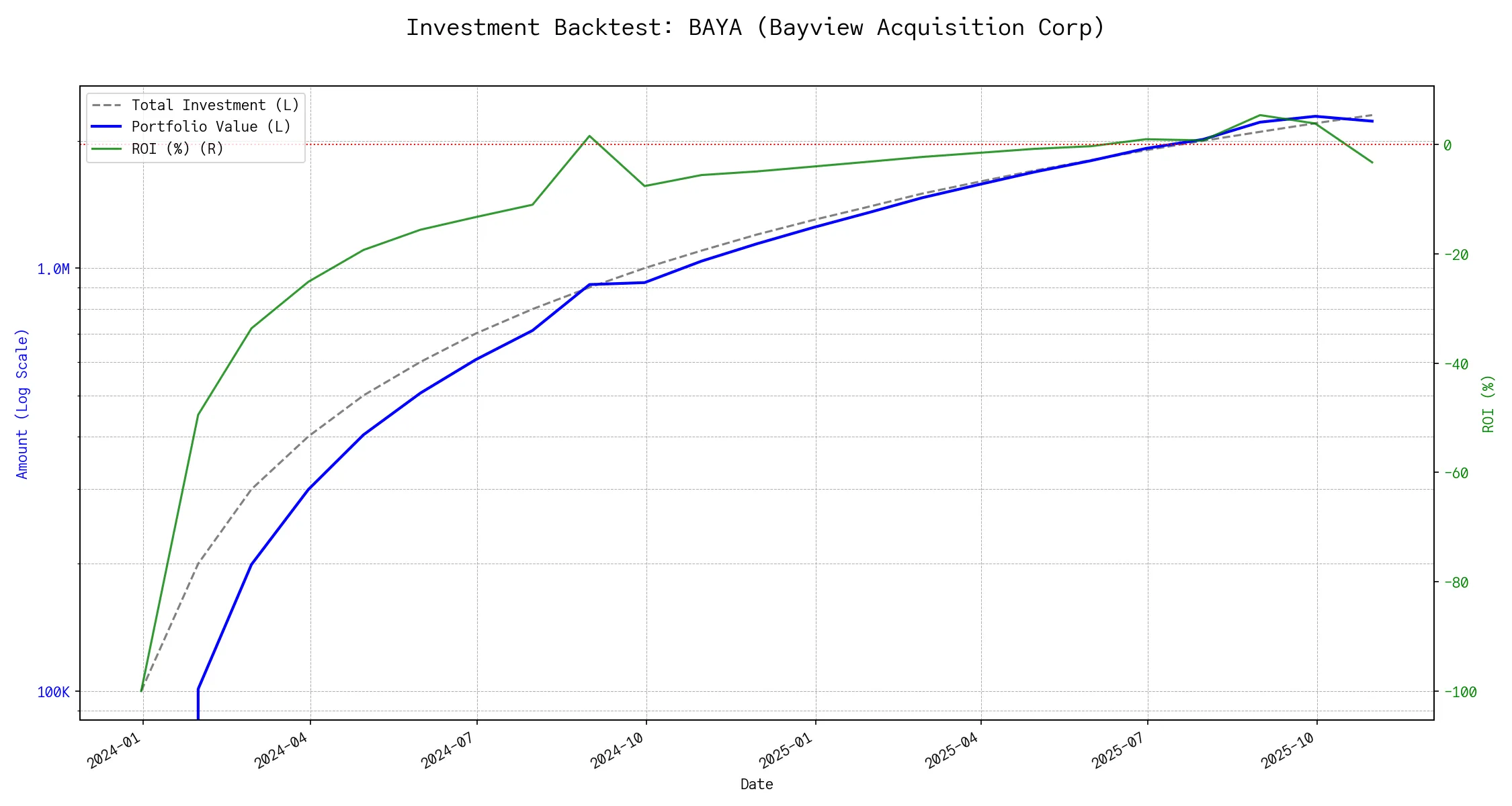
Task: Click the 2024-01 date tick label
Action: coord(114,750)
